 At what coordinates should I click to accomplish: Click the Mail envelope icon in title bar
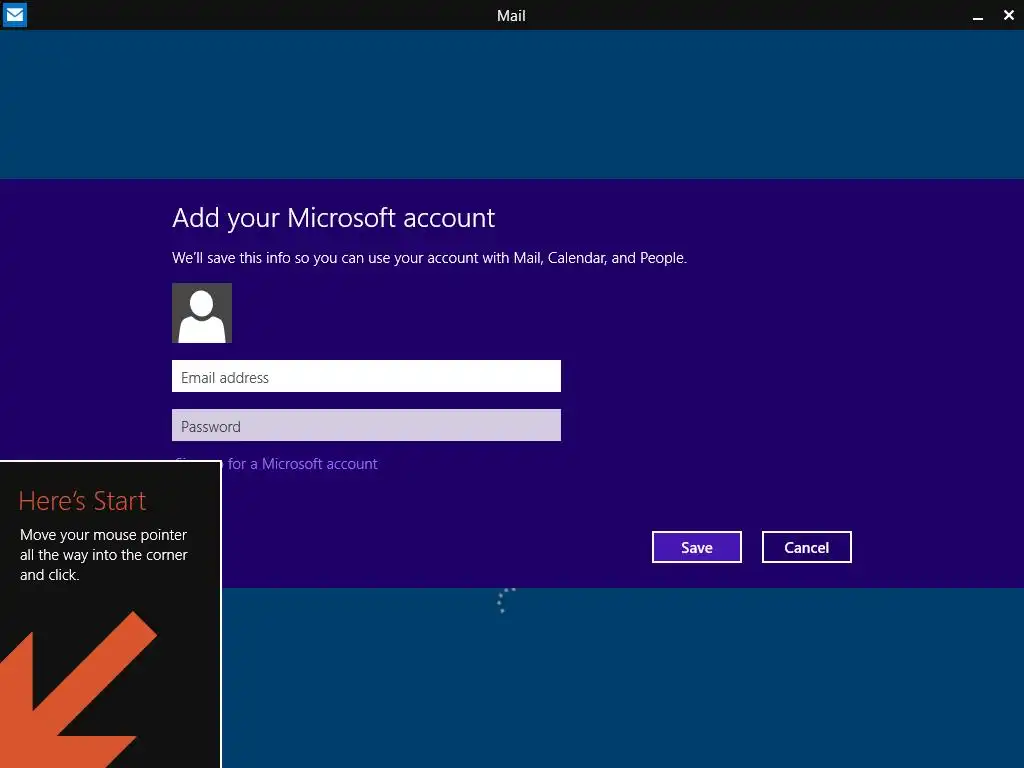click(14, 14)
